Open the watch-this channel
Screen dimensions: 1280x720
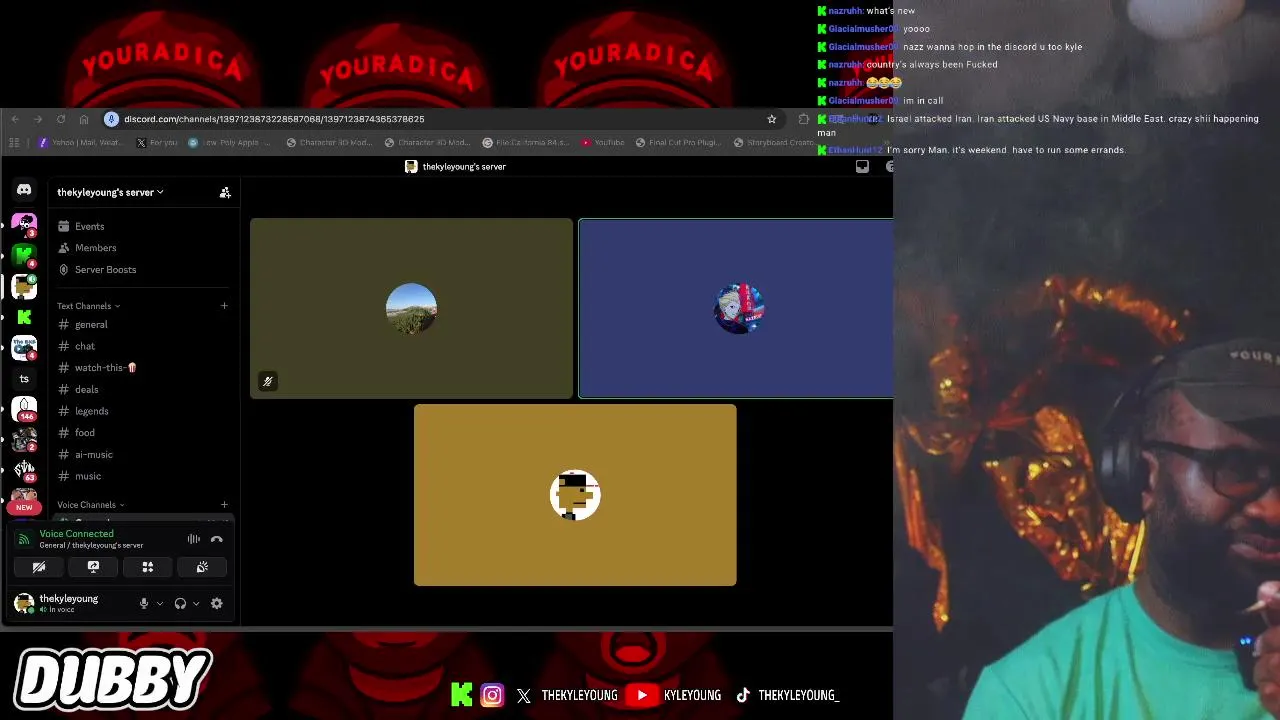(143, 368)
